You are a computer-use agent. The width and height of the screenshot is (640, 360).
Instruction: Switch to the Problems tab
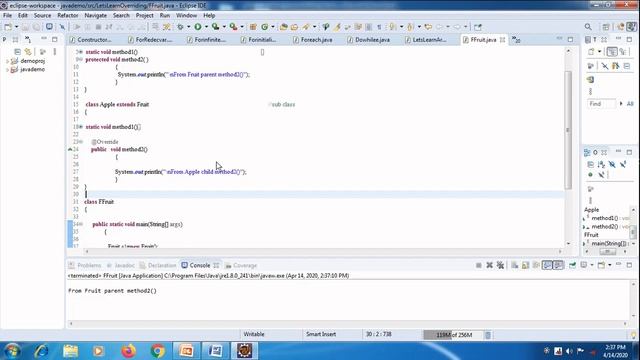[x=85, y=265]
